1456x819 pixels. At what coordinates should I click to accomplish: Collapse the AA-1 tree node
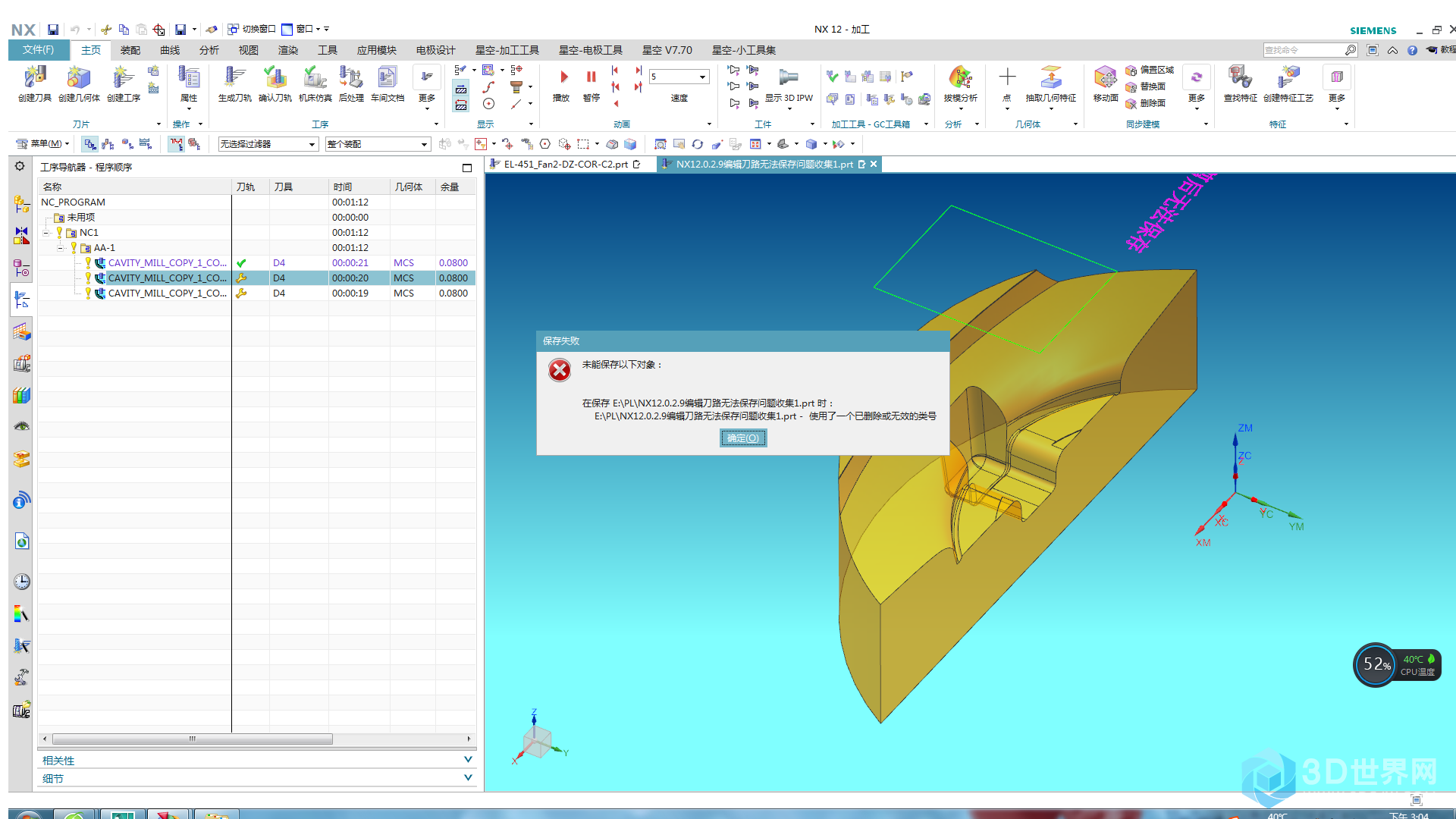click(61, 248)
